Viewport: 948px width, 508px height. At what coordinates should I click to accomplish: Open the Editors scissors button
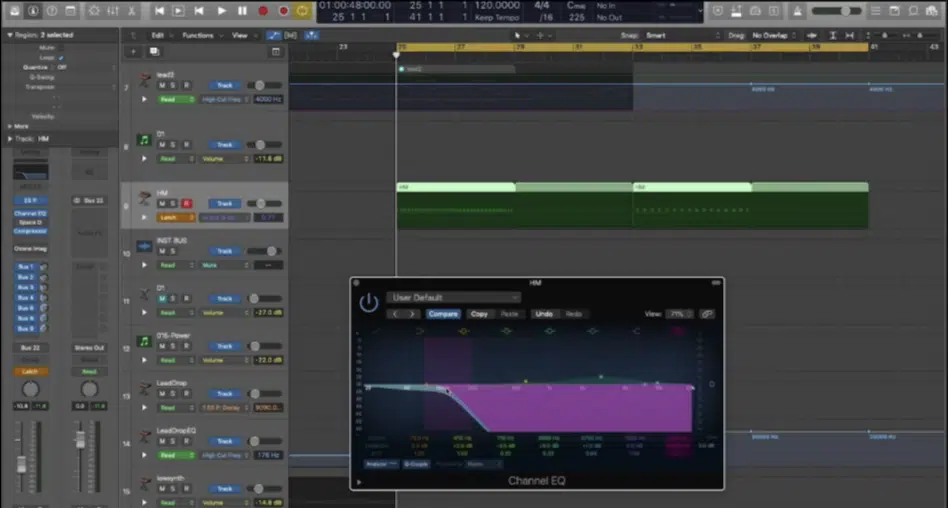[x=132, y=11]
